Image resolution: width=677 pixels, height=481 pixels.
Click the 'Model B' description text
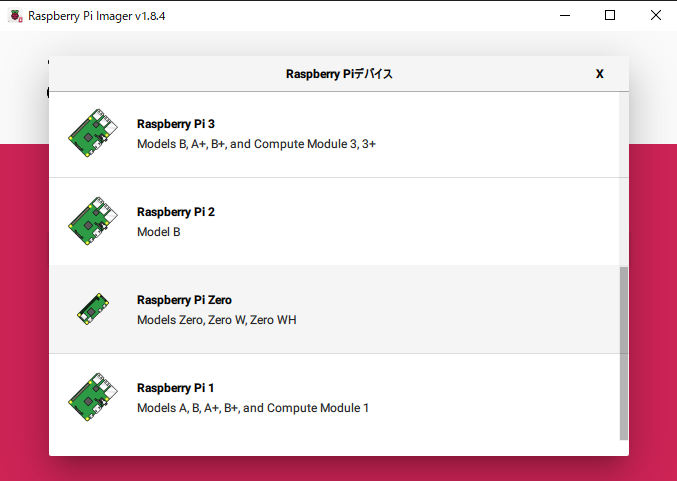pos(158,232)
